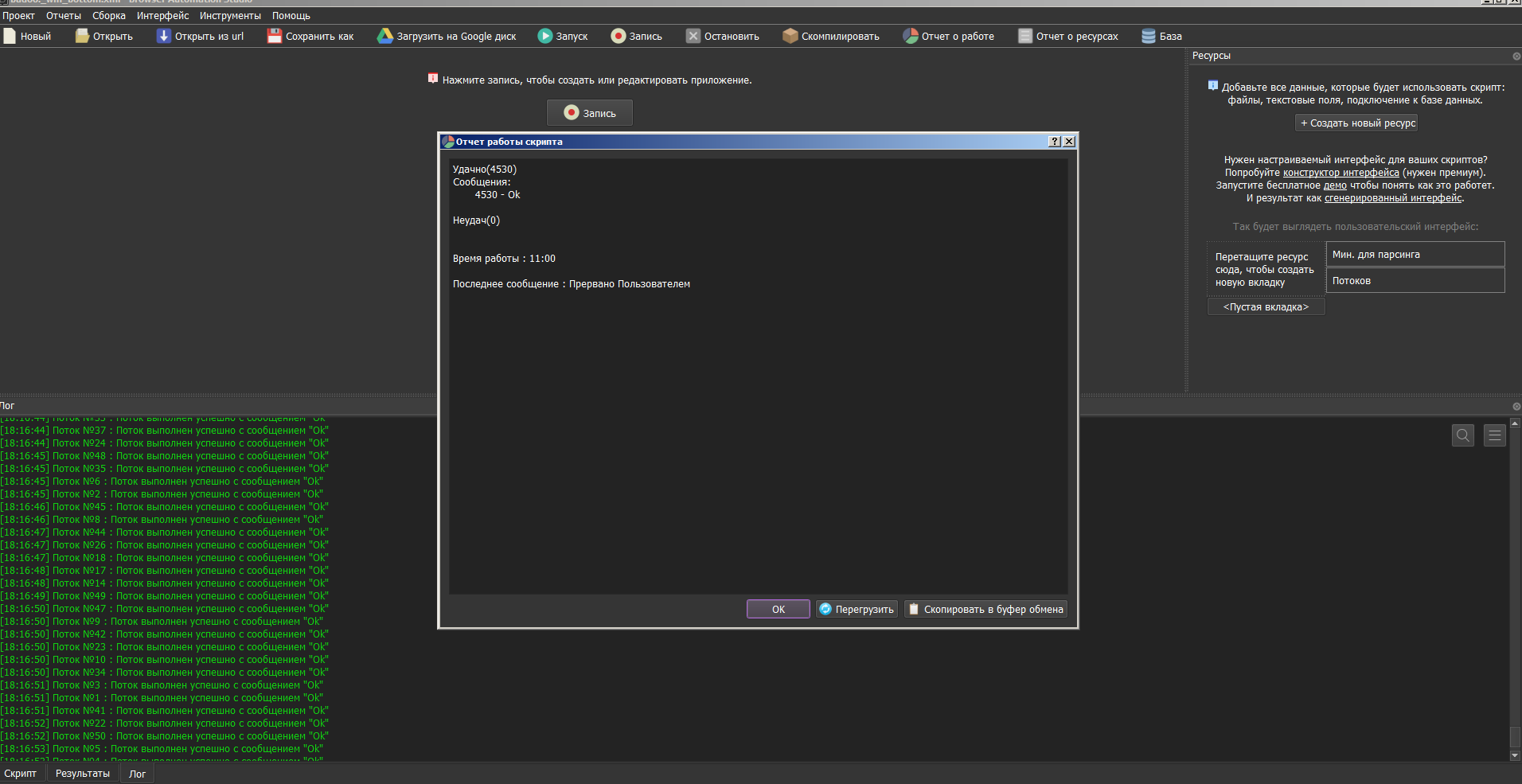The height and width of the screenshot is (784, 1522).
Task: Click the Открыть из url download icon
Action: coord(163,36)
